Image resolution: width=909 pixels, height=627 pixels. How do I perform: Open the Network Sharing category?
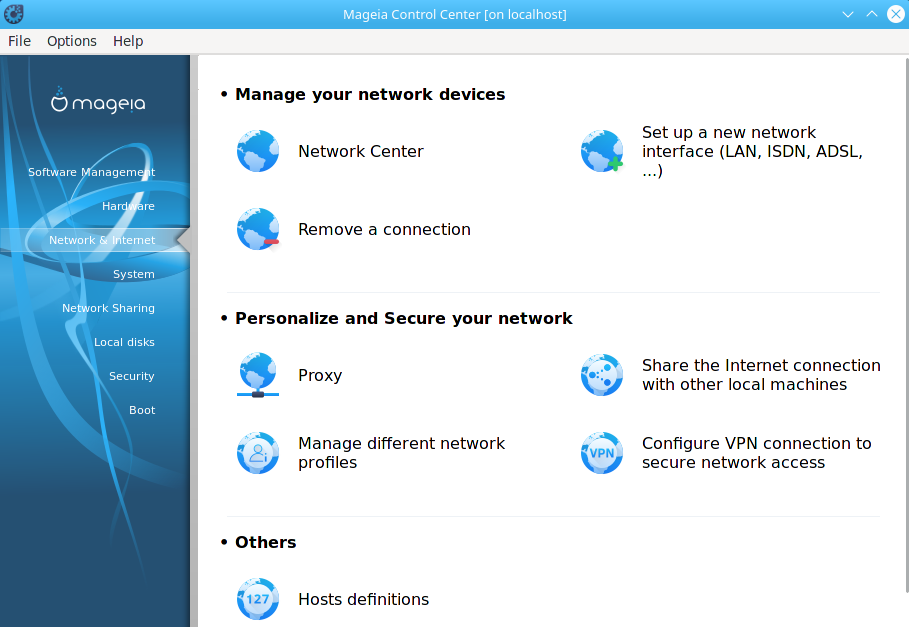[109, 307]
